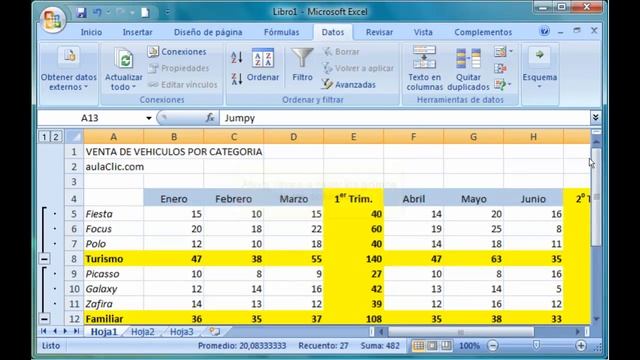Open the what-if analysis icon dropdown
The image size is (640, 360).
[503, 84]
